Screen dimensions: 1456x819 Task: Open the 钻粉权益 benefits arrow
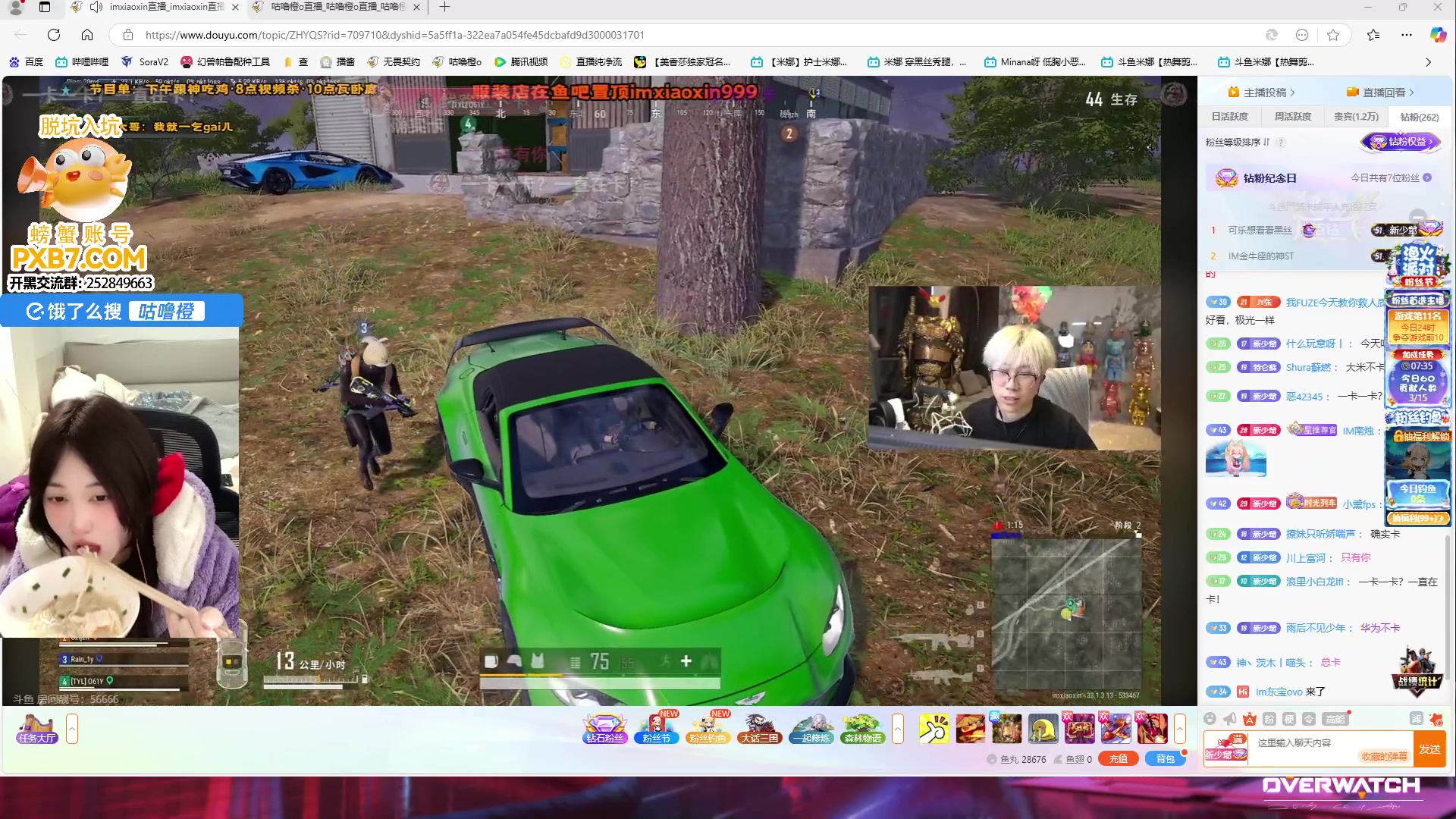pos(1402,142)
